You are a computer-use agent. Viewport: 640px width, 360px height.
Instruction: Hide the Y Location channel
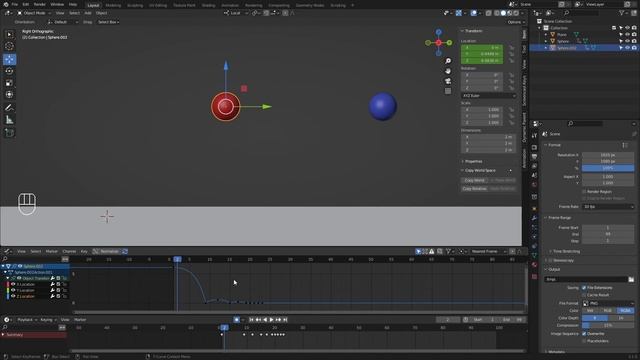pyautogui.click(x=13, y=290)
